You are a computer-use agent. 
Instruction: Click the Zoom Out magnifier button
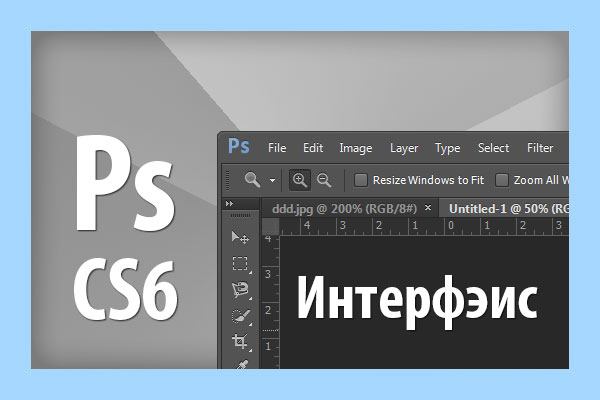(324, 180)
